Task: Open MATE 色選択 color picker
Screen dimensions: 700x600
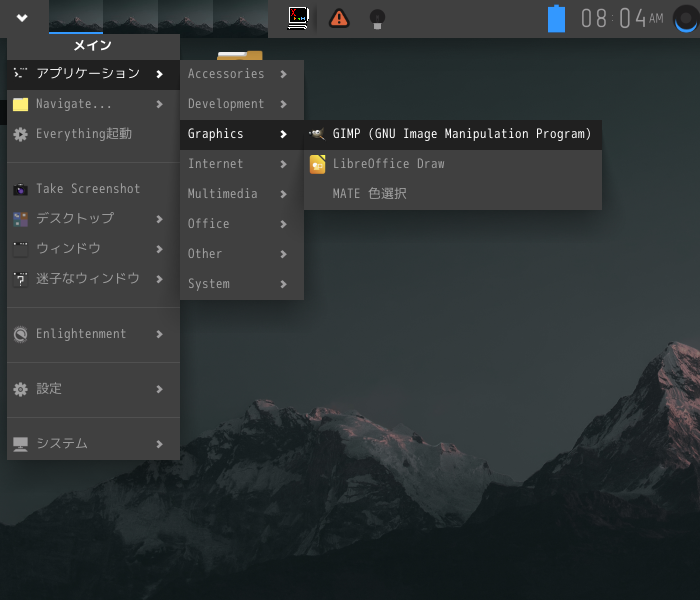Action: point(453,194)
